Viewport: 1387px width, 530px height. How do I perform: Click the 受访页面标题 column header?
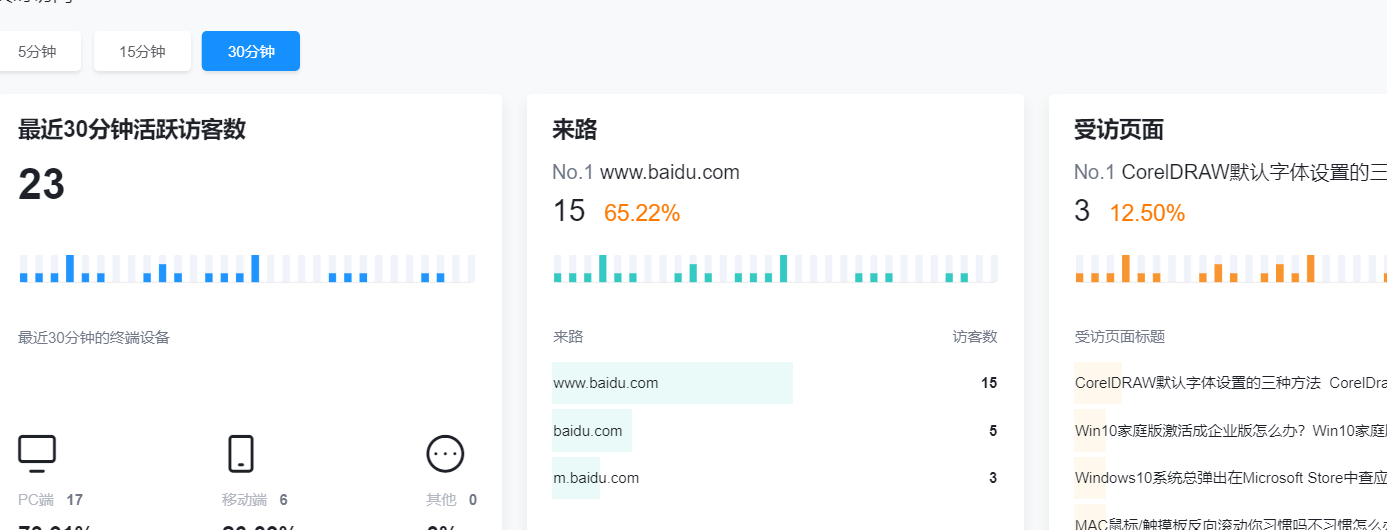(x=1119, y=337)
